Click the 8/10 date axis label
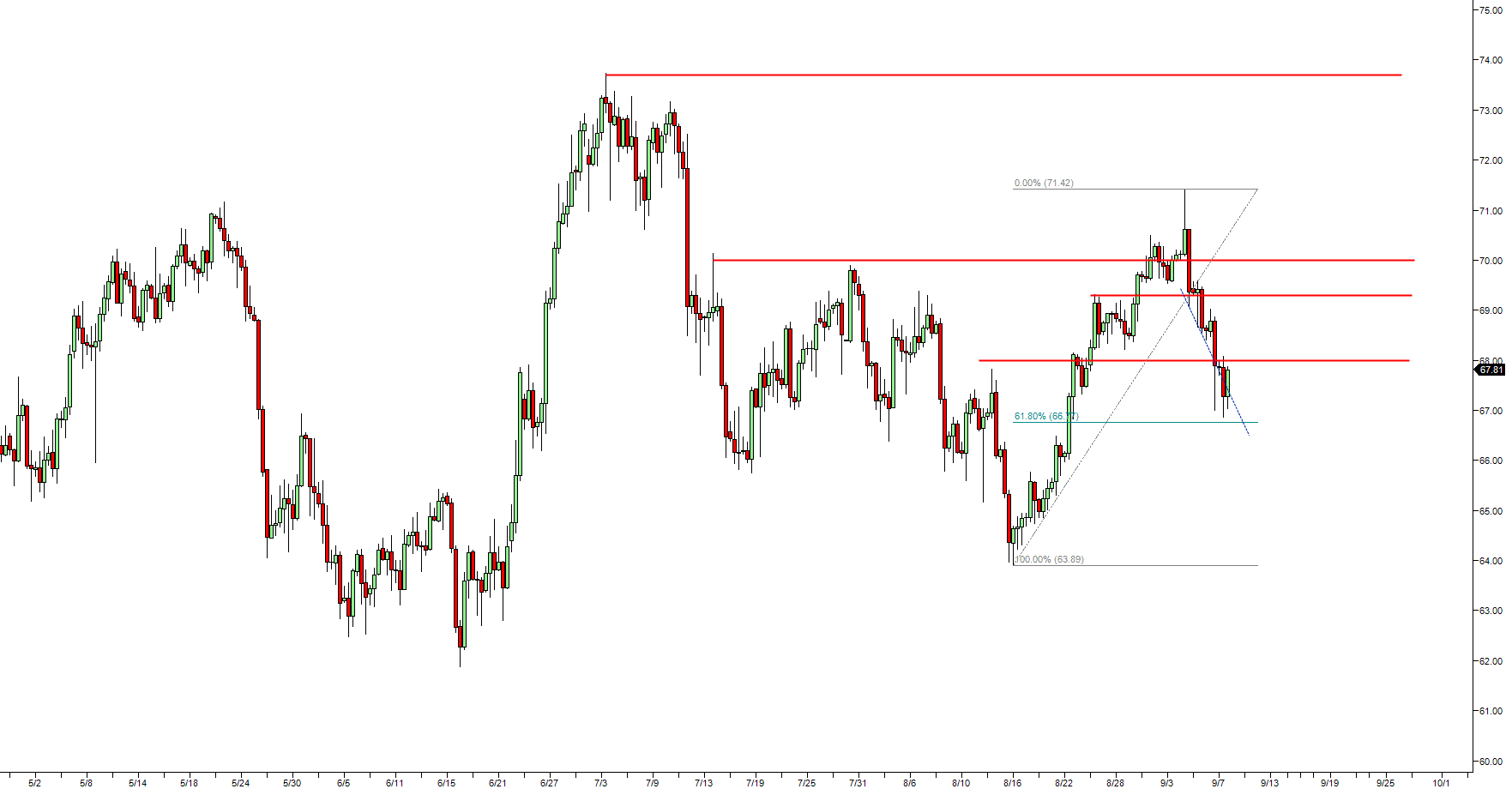Viewport: 1512px width, 795px height. [961, 783]
